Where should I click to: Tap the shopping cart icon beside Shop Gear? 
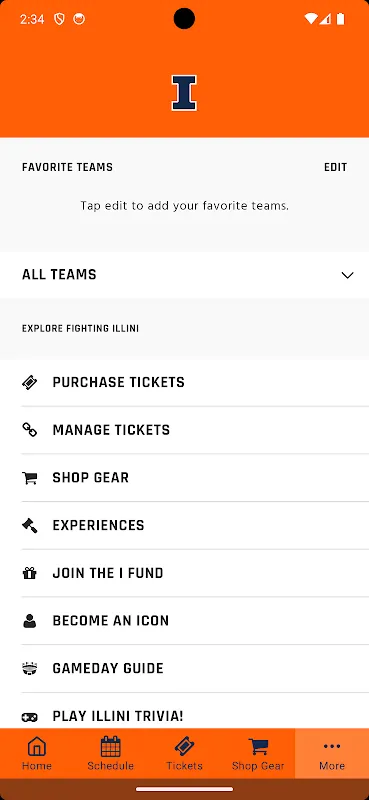point(30,478)
